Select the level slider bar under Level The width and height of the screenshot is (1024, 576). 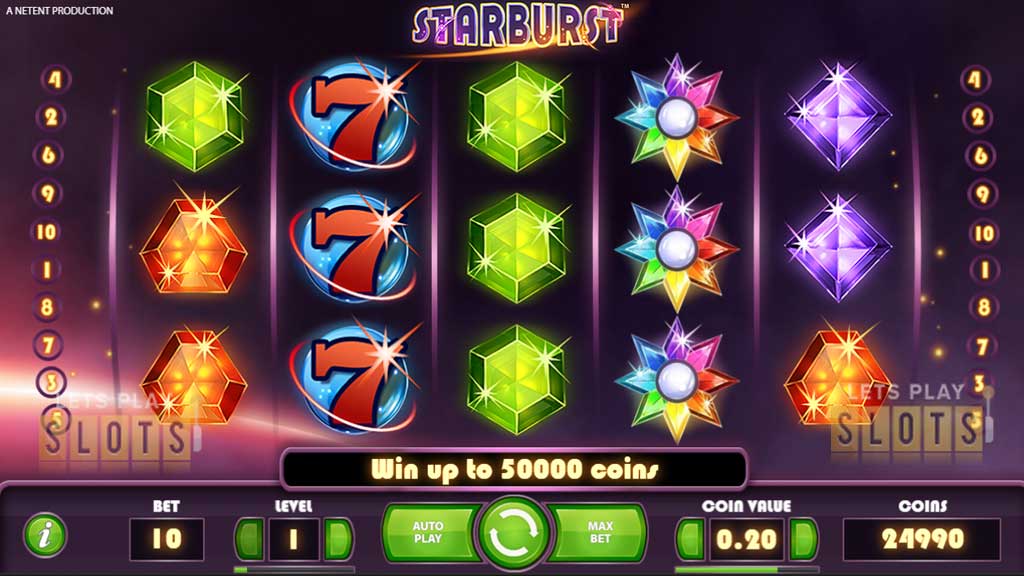(294, 569)
